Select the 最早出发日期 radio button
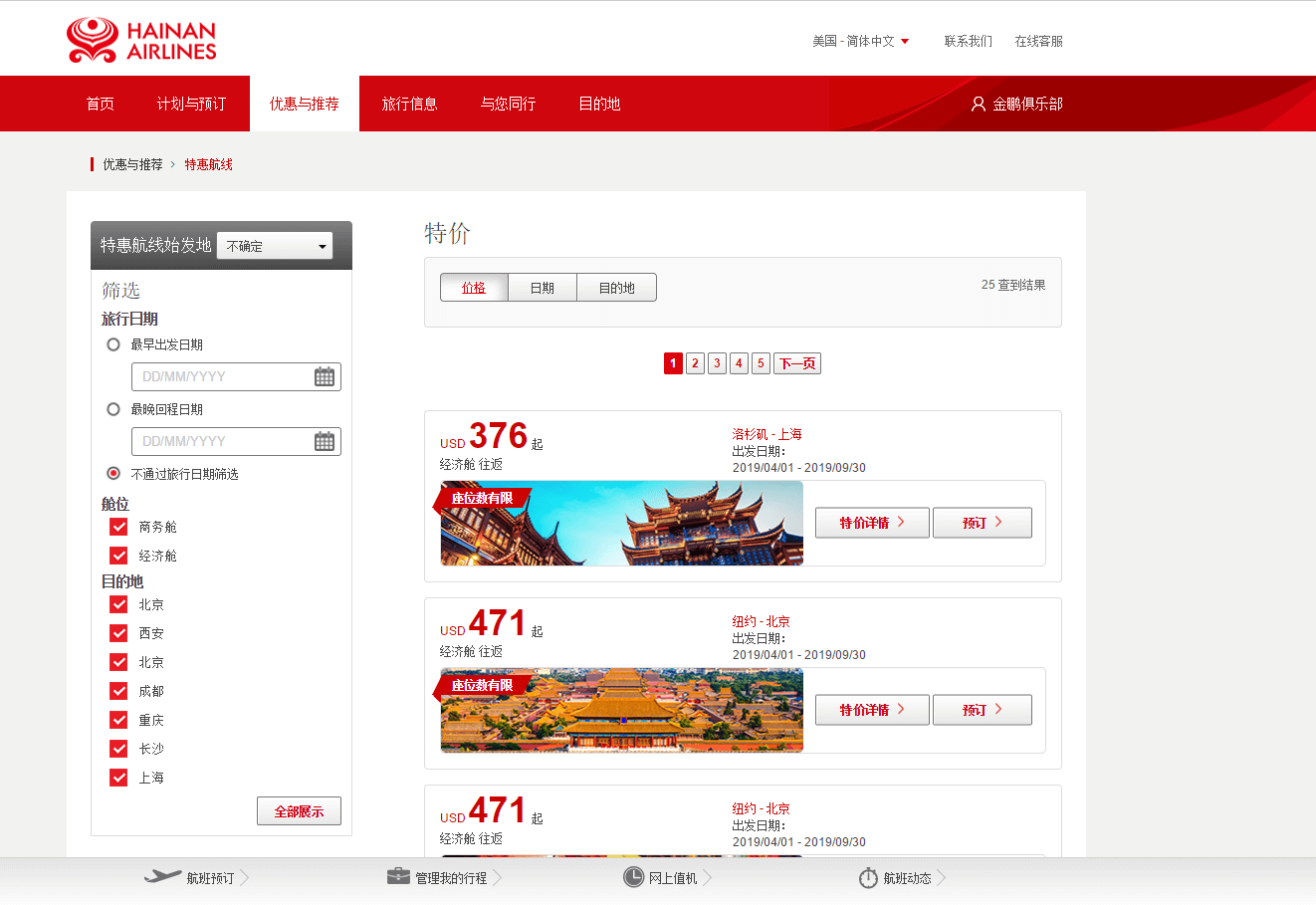Image resolution: width=1316 pixels, height=905 pixels. tap(113, 344)
